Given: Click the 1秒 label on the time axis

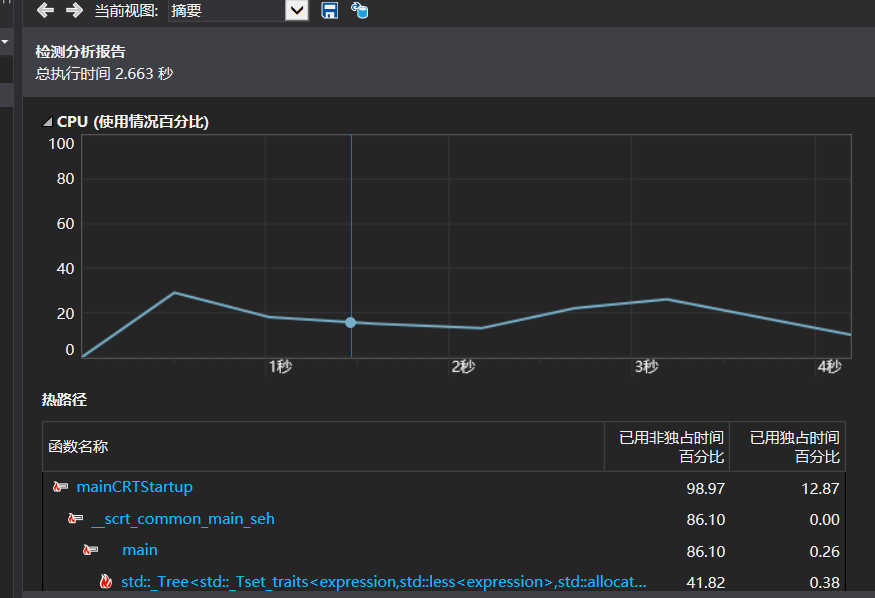Looking at the screenshot, I should [280, 366].
